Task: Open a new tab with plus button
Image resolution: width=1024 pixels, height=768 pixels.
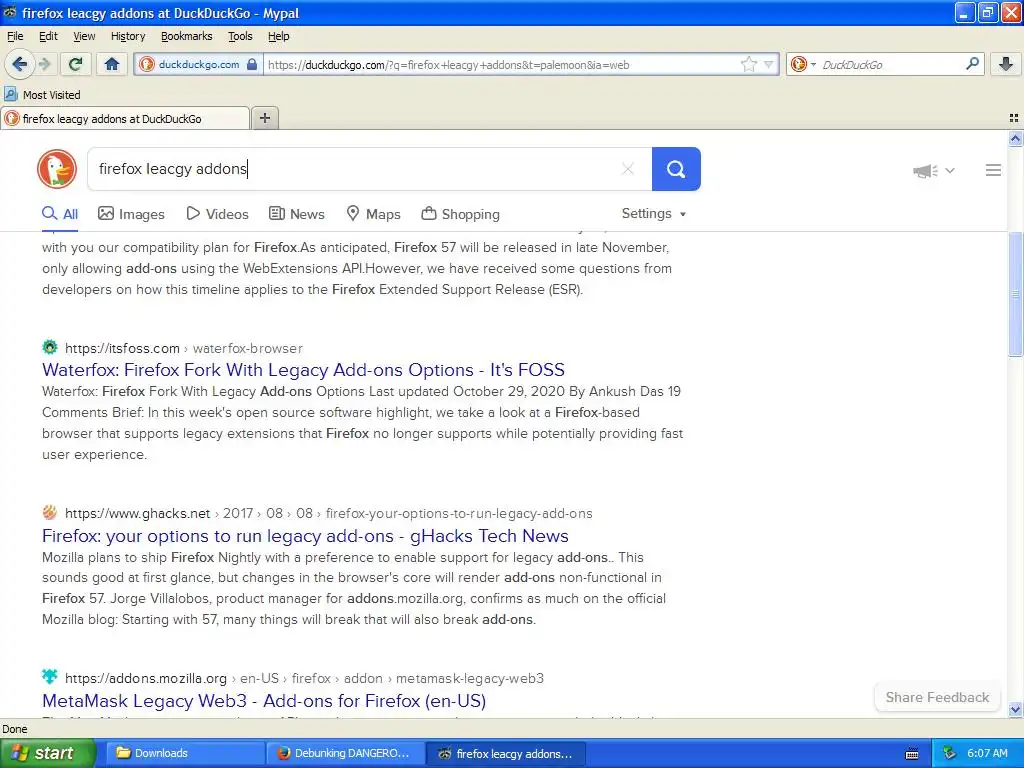Action: pyautogui.click(x=264, y=118)
